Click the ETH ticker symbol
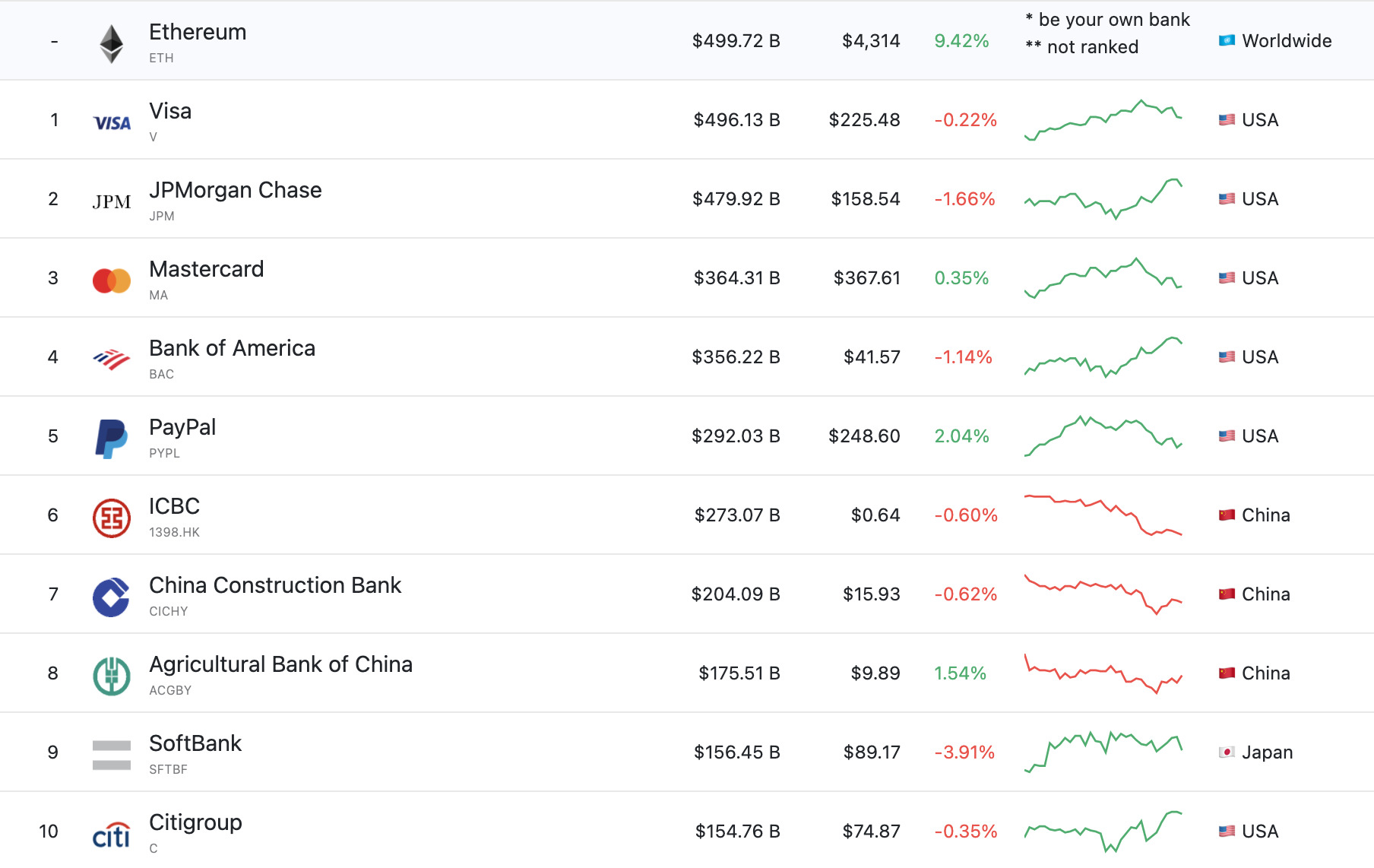This screenshot has width=1374, height=868. [161, 58]
